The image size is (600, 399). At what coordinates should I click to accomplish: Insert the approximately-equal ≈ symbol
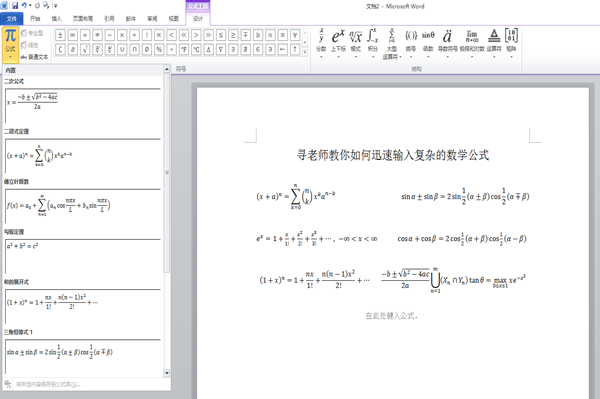click(x=270, y=36)
